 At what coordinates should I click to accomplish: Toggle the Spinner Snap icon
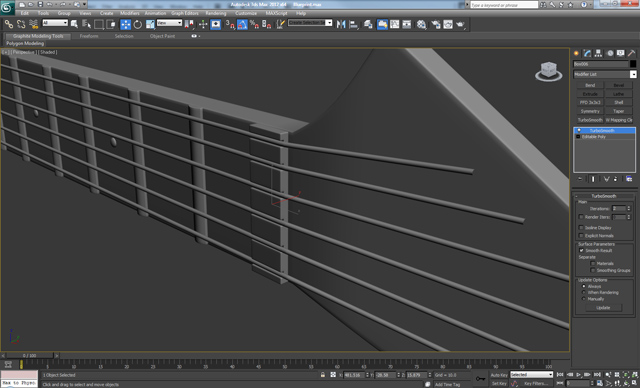click(267, 24)
